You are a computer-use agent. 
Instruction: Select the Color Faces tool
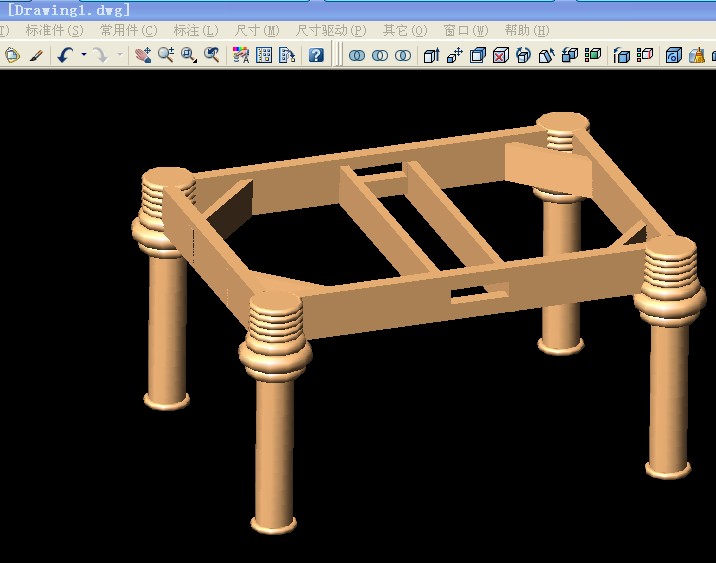(x=593, y=55)
